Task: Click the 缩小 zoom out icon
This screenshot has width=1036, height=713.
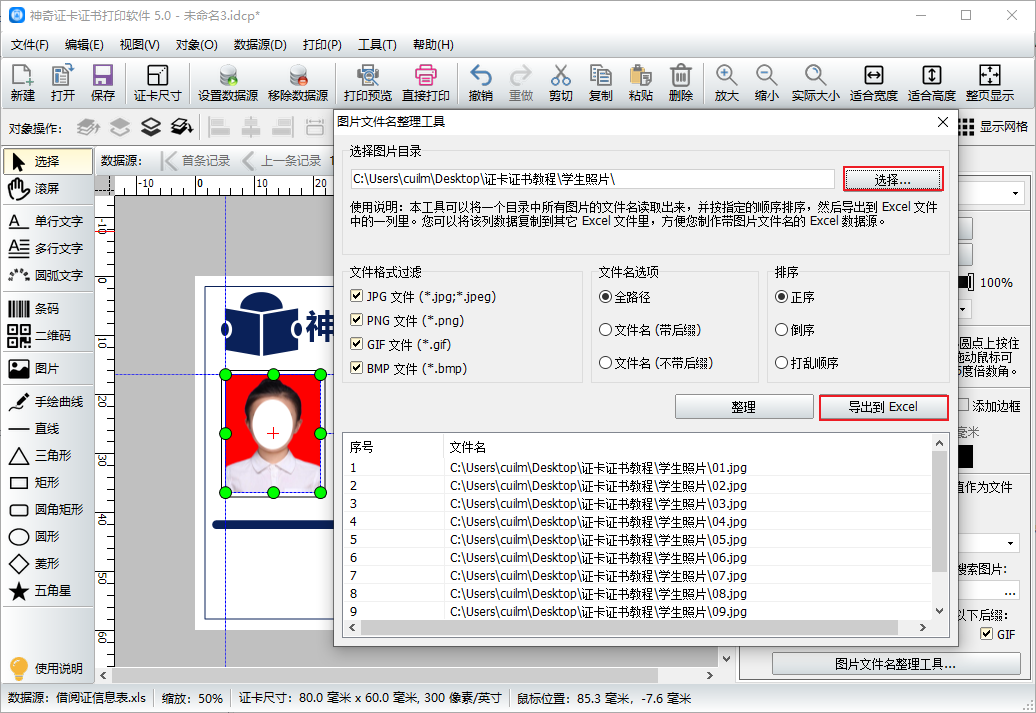Action: point(766,83)
